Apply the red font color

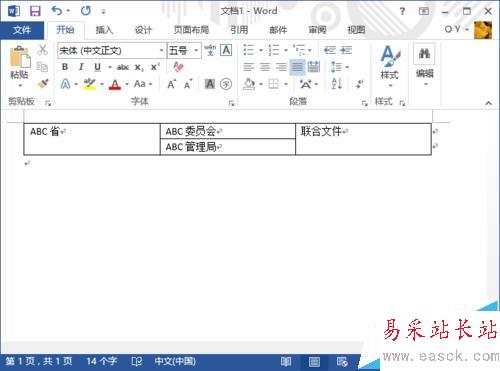[x=115, y=84]
